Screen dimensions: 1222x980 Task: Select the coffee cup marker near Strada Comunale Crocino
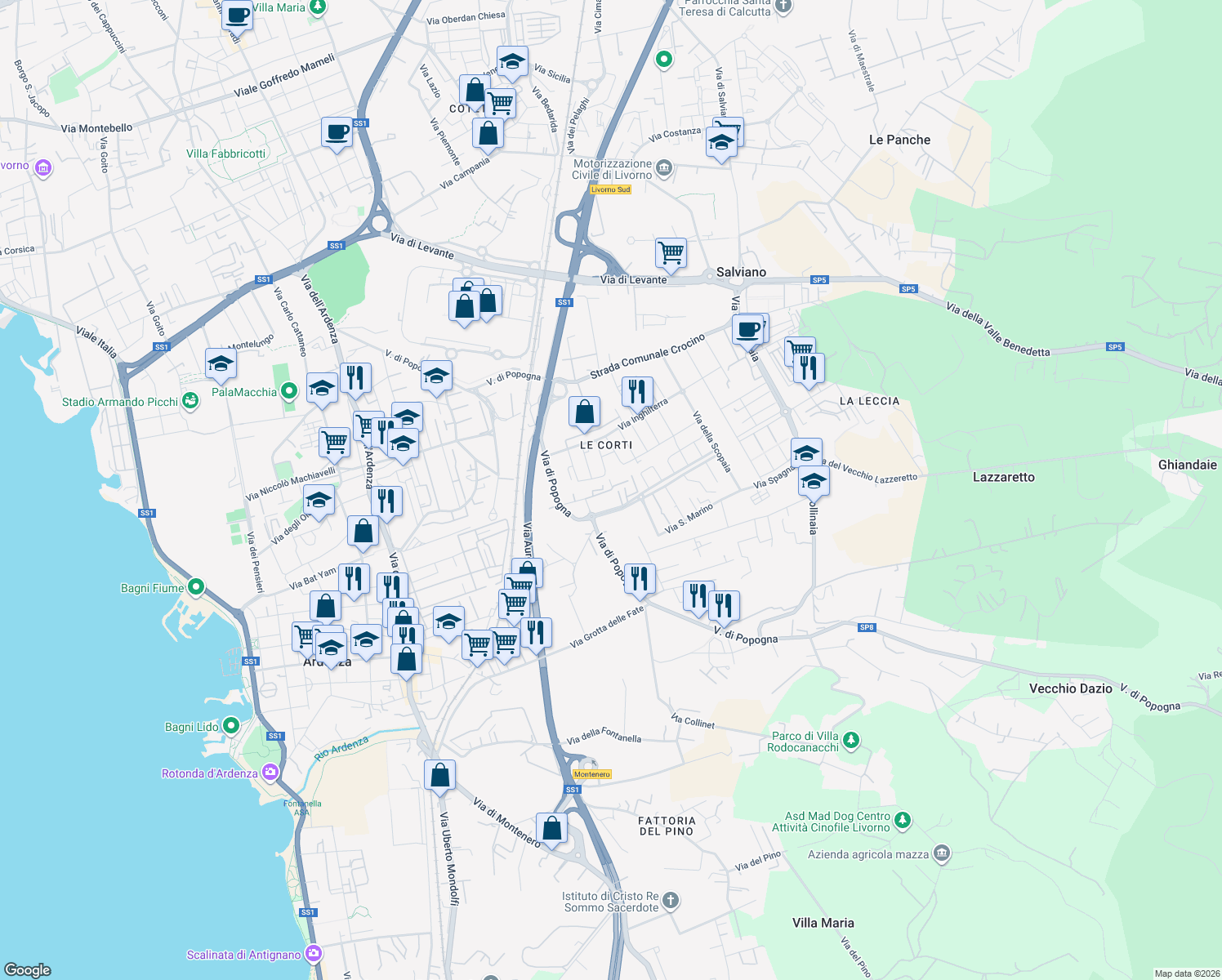click(x=748, y=328)
